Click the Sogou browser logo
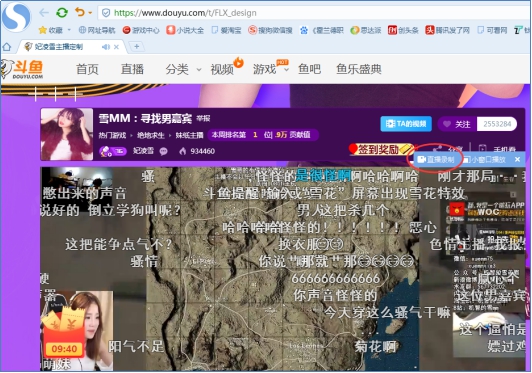532x373 pixels. 16,16
